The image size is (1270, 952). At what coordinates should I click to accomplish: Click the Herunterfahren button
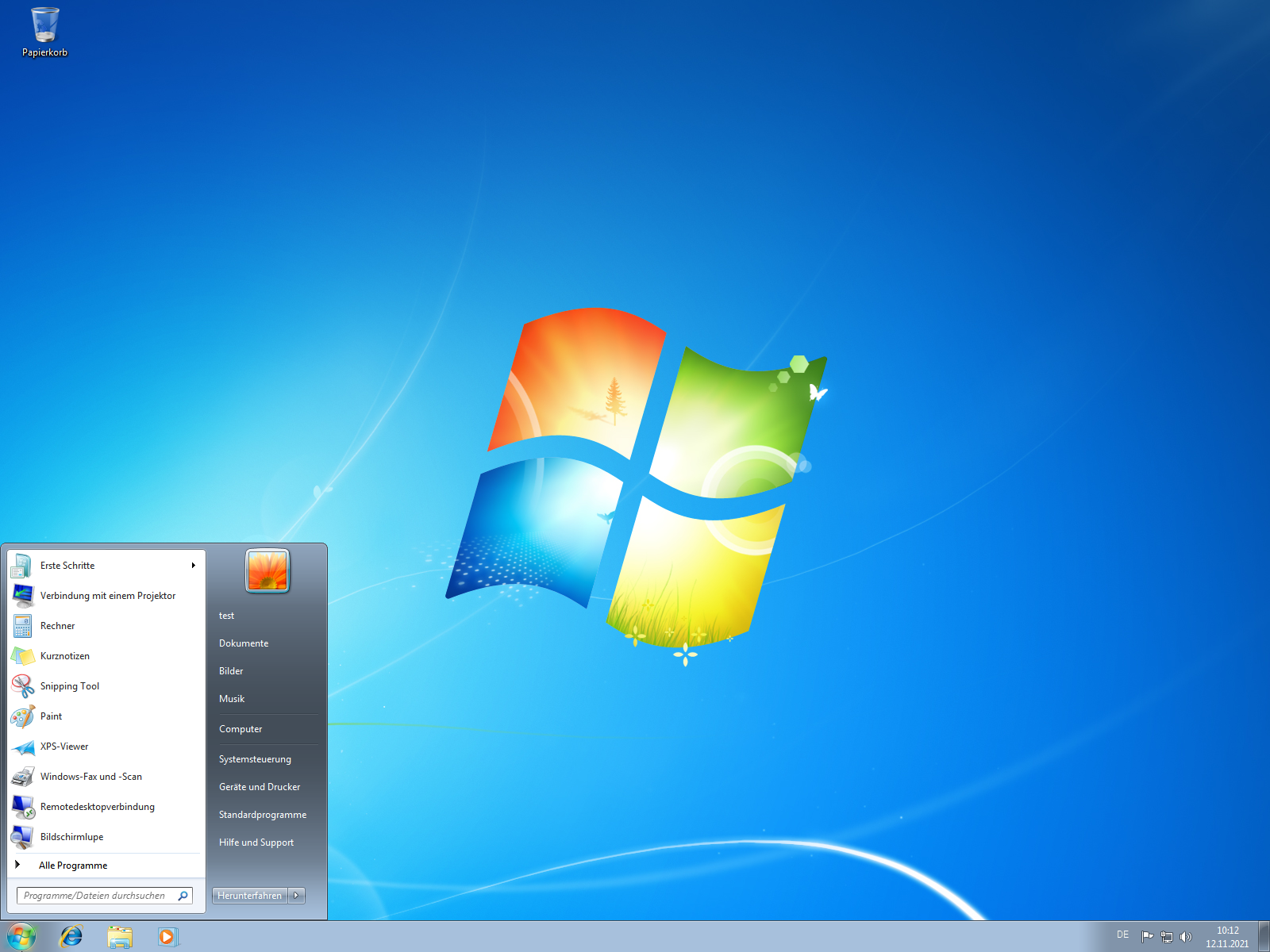(249, 896)
